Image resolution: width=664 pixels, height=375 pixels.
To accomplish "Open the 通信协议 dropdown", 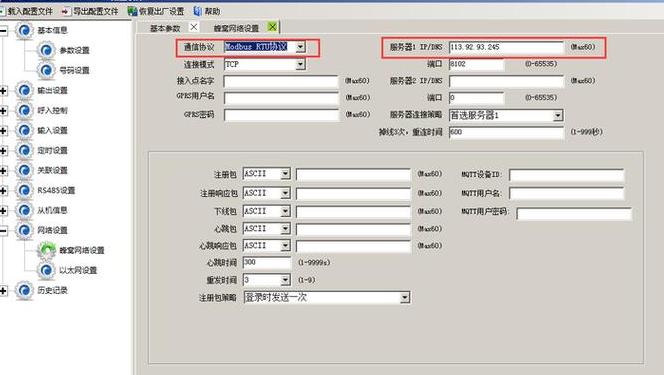I will 300,47.
